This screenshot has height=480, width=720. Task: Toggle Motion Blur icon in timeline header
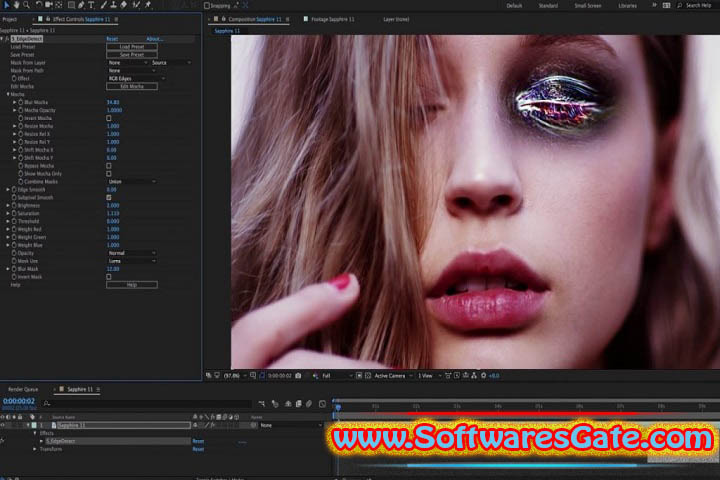tap(309, 404)
